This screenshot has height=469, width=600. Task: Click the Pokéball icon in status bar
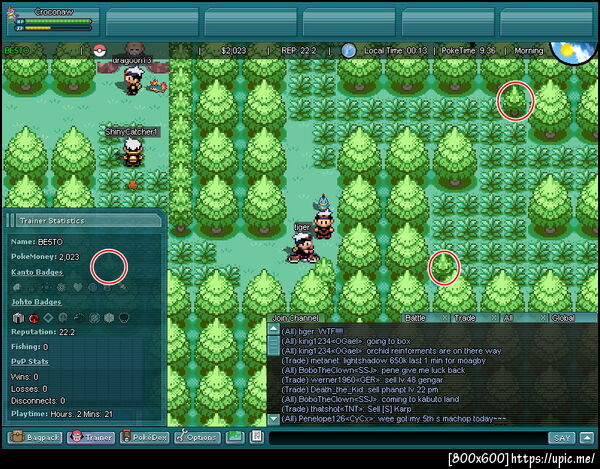[99, 50]
